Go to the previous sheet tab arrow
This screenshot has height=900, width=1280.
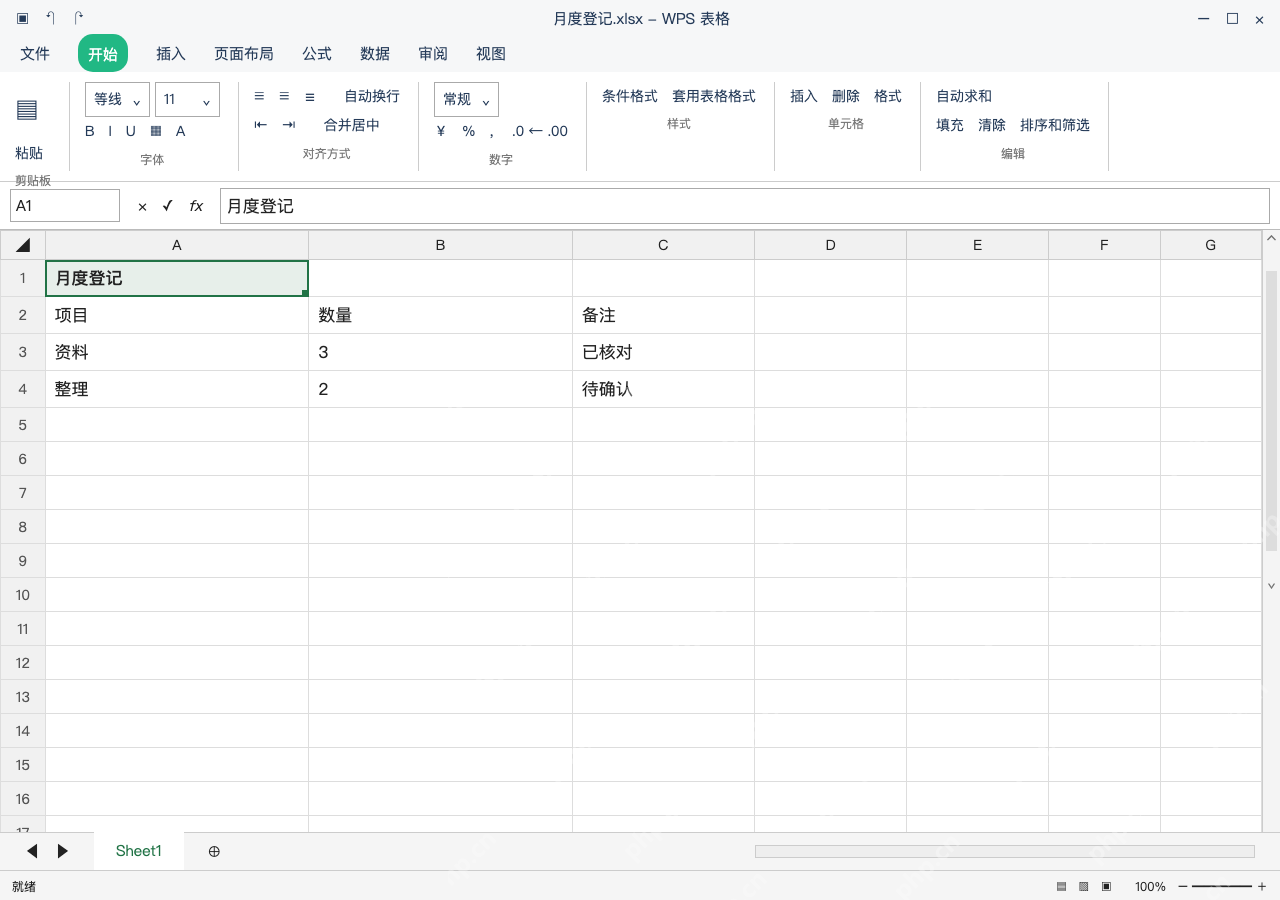click(32, 851)
